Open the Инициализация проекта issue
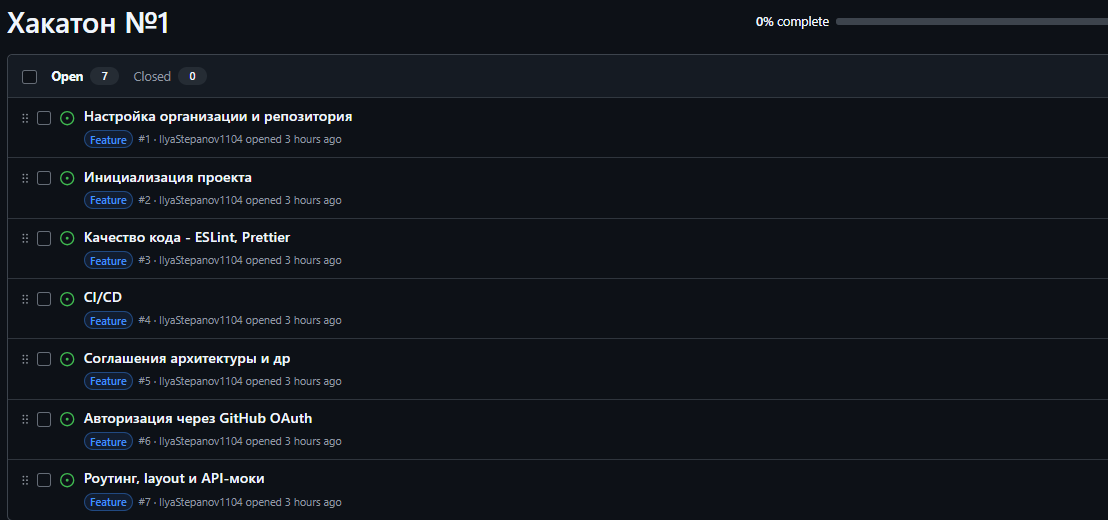The image size is (1108, 520). [167, 177]
